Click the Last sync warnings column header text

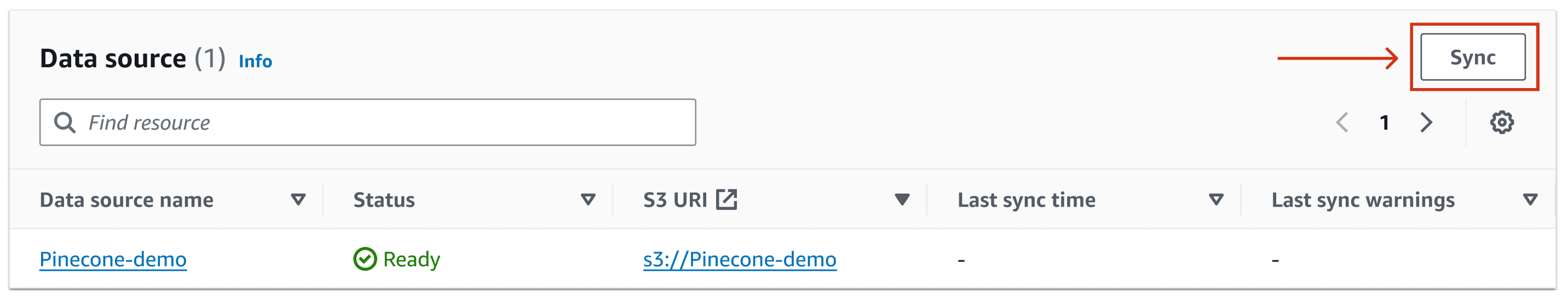click(1363, 200)
